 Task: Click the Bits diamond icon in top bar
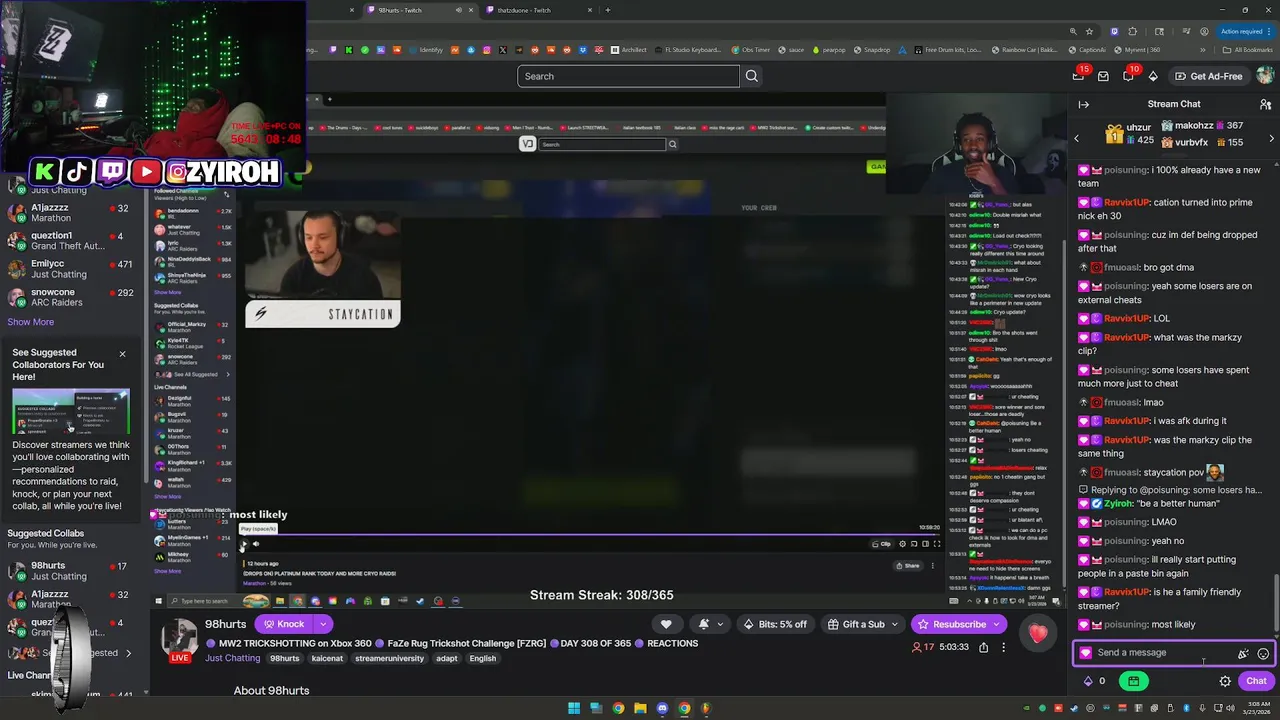1153,76
